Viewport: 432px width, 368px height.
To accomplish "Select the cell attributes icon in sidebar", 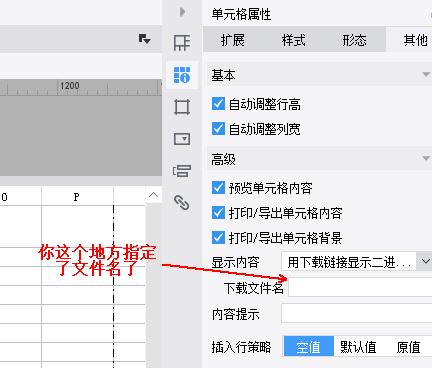I will [x=182, y=75].
